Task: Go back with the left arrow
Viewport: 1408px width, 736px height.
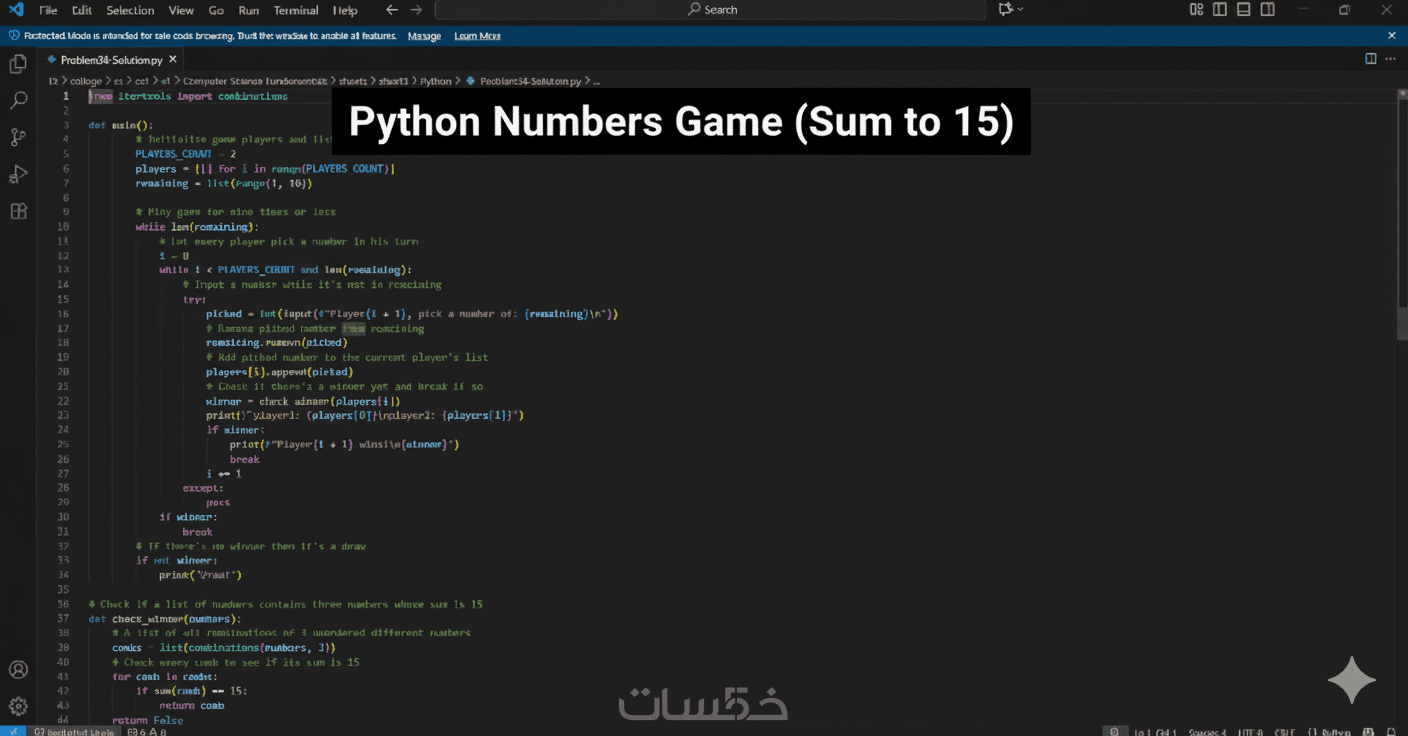Action: tap(392, 10)
